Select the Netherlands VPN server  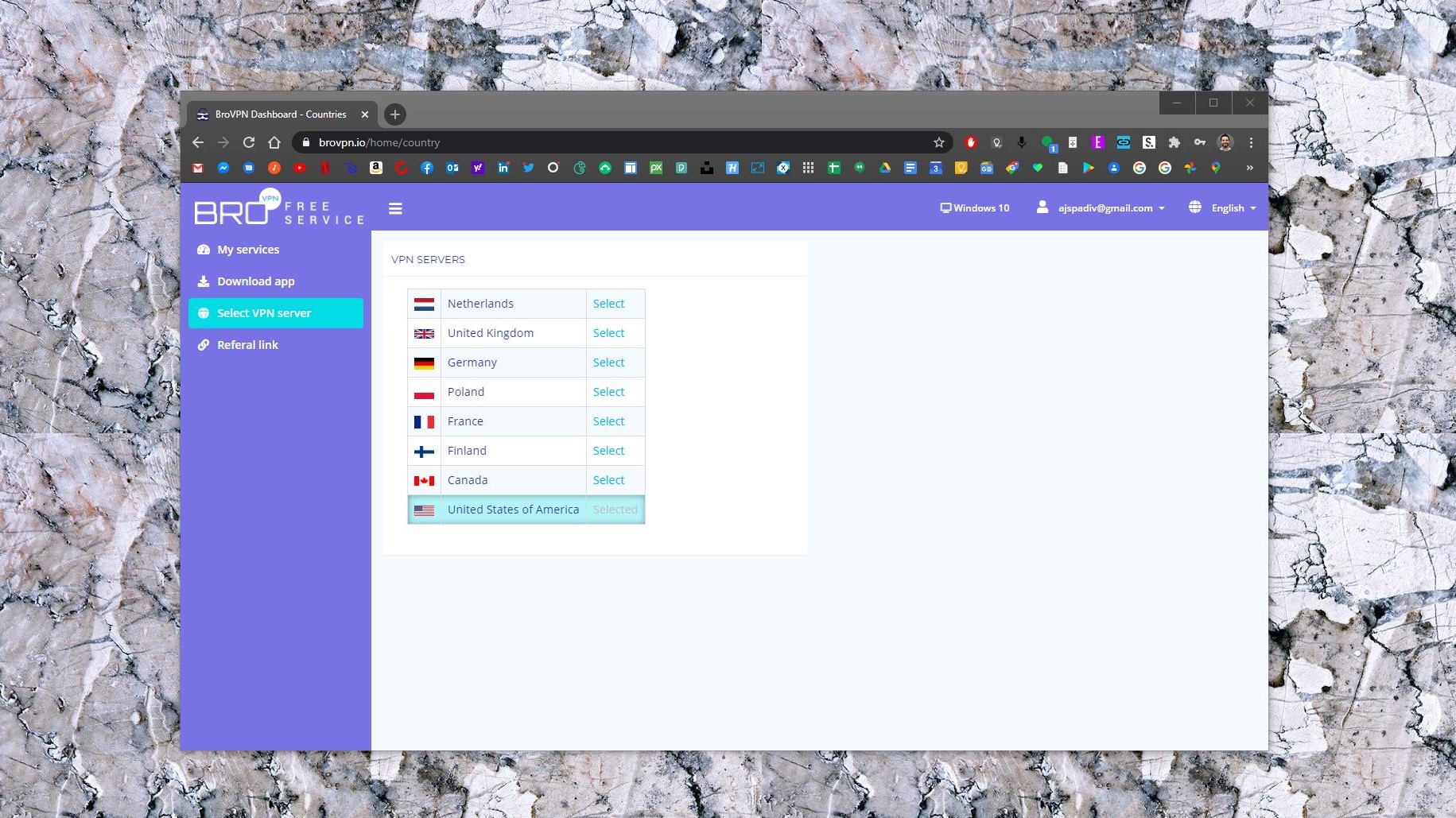point(608,304)
